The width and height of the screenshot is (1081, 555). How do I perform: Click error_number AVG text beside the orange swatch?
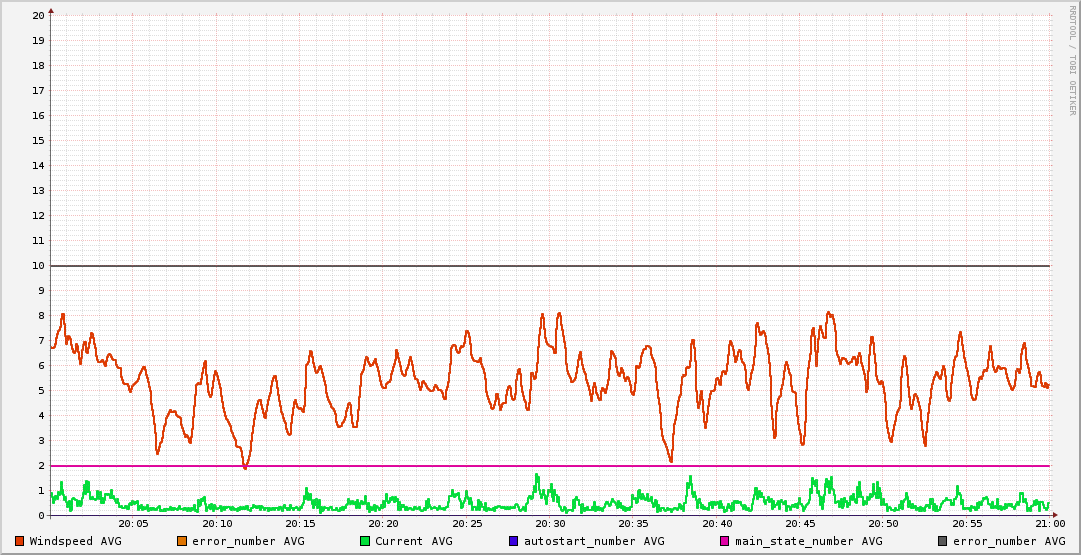(x=248, y=541)
